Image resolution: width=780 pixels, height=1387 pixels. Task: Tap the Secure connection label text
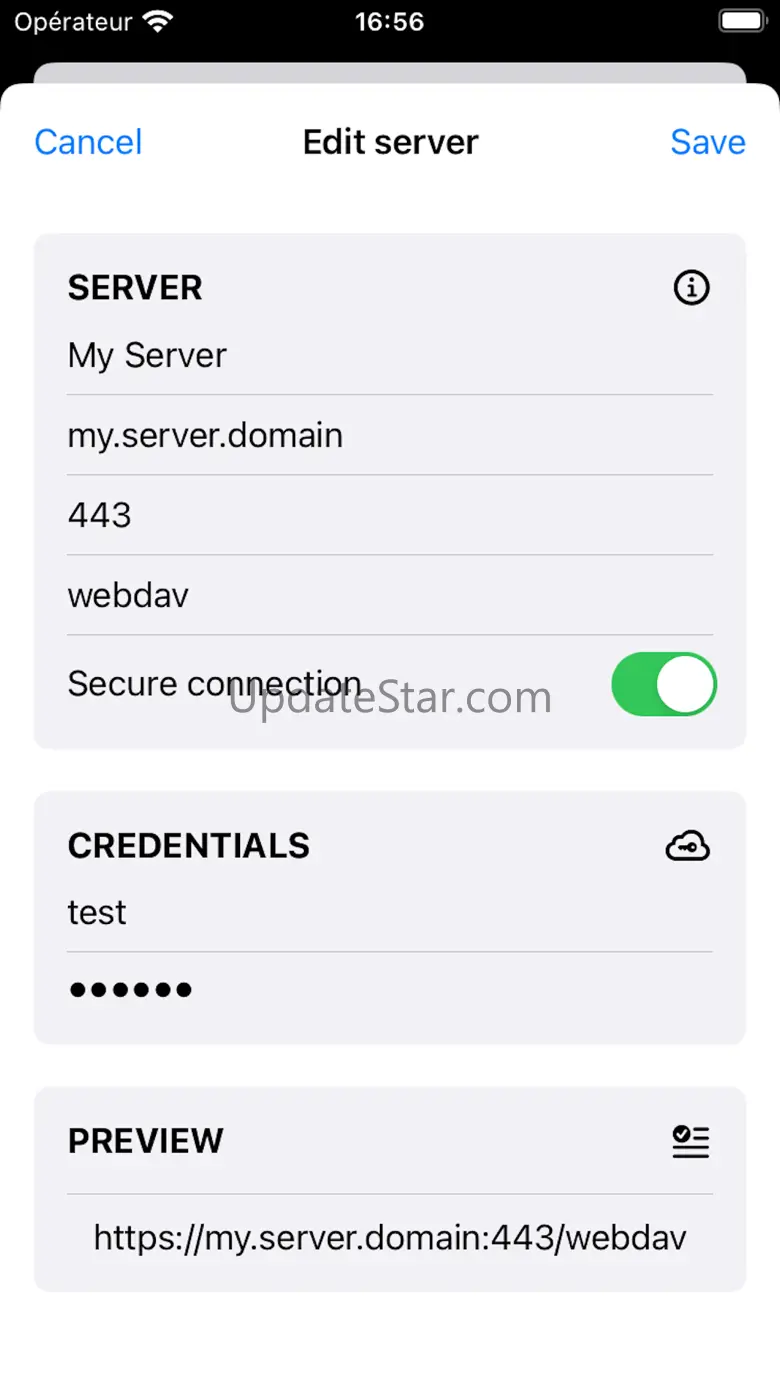214,684
